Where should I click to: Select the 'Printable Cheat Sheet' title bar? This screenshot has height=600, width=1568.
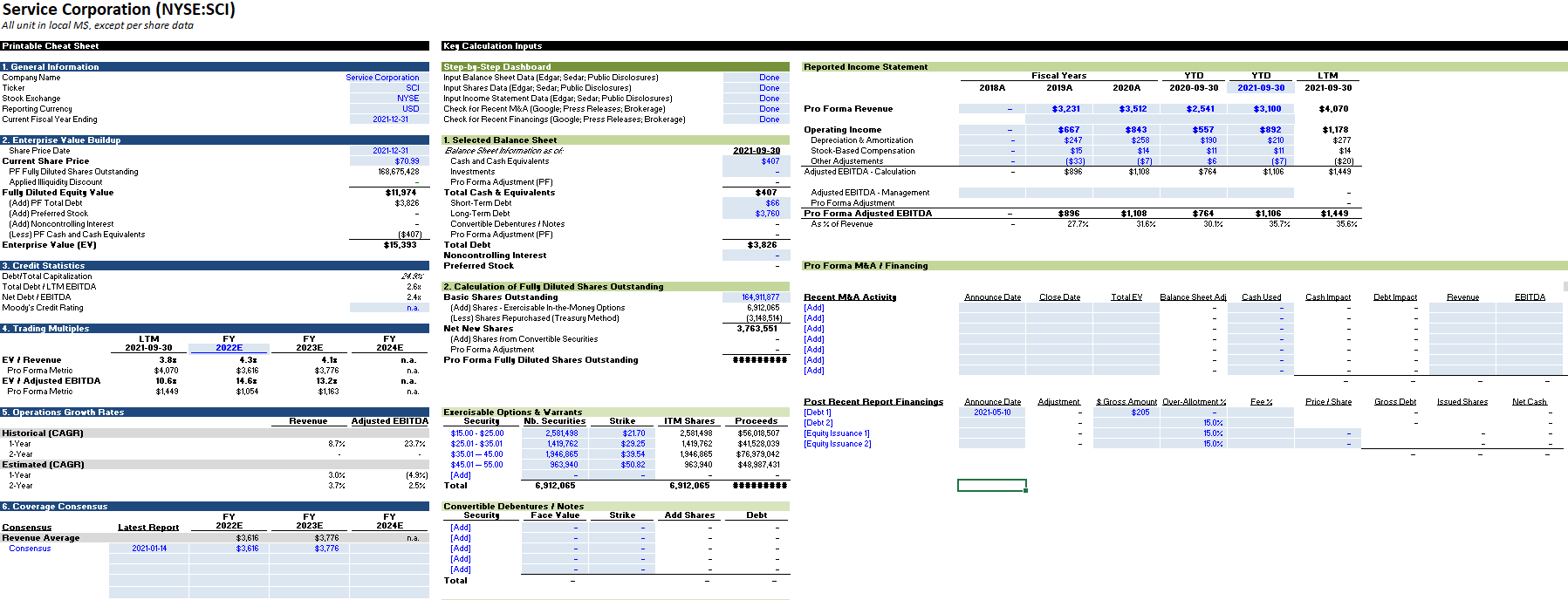coord(215,46)
